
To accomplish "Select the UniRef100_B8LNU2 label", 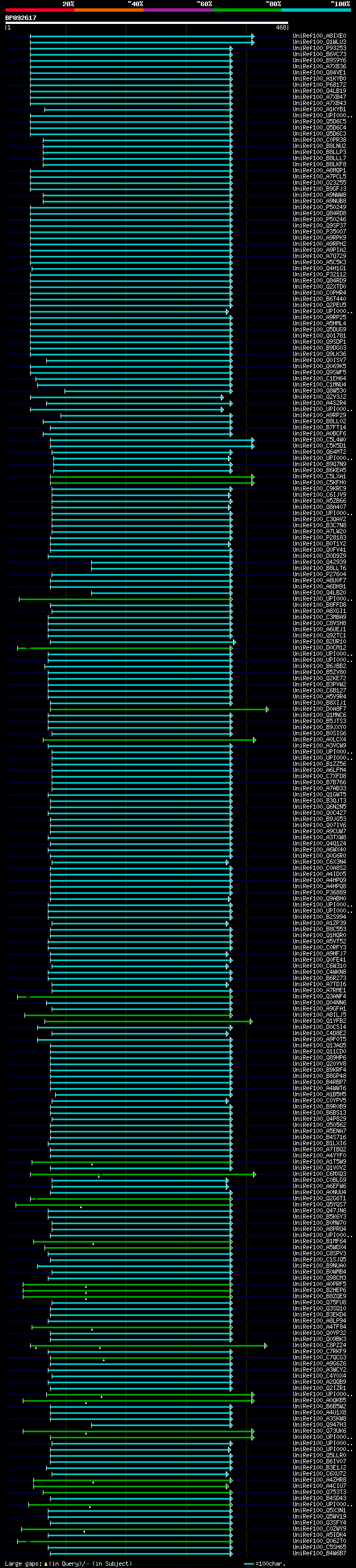I will [x=319, y=146].
